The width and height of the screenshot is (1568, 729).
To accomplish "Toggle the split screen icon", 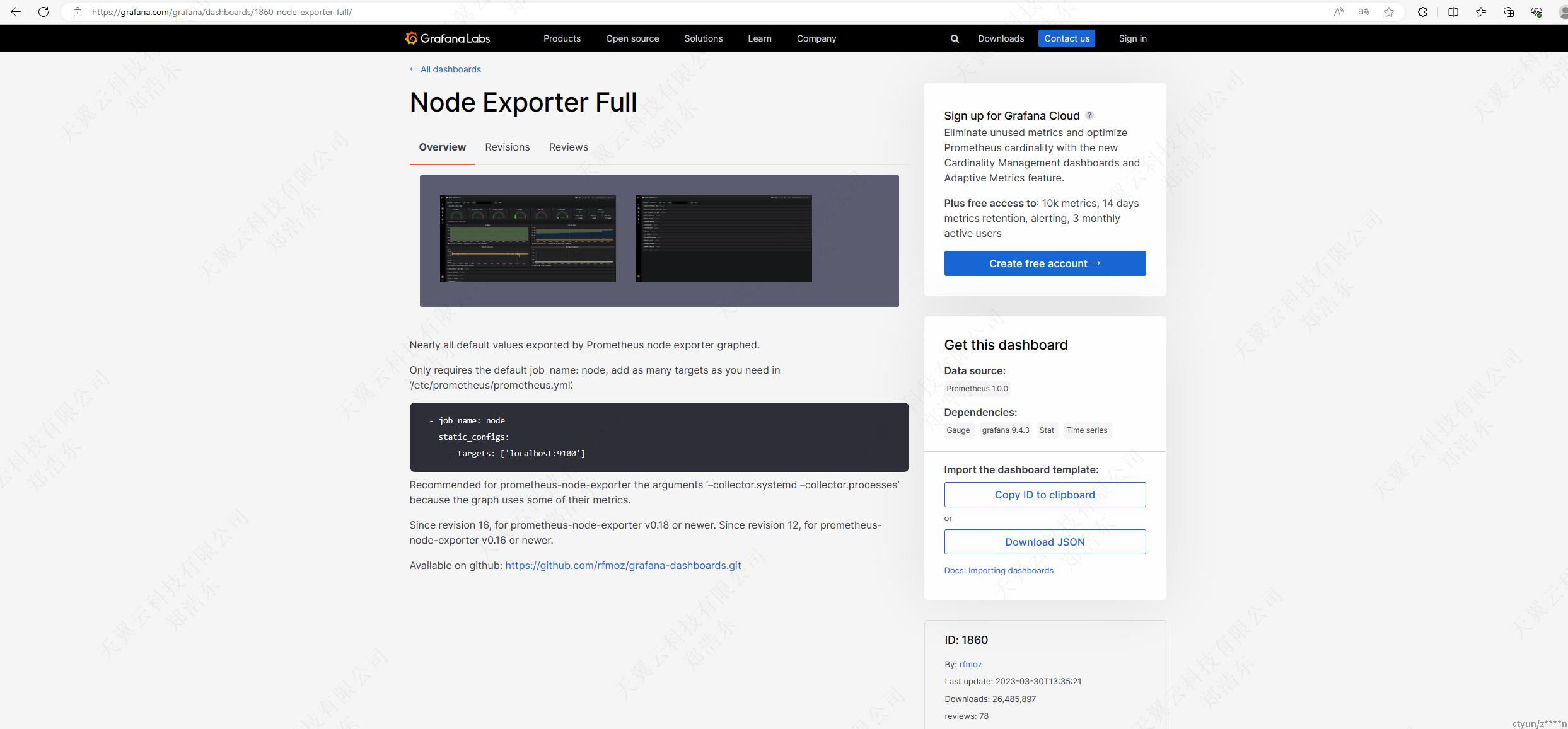I will point(1453,12).
